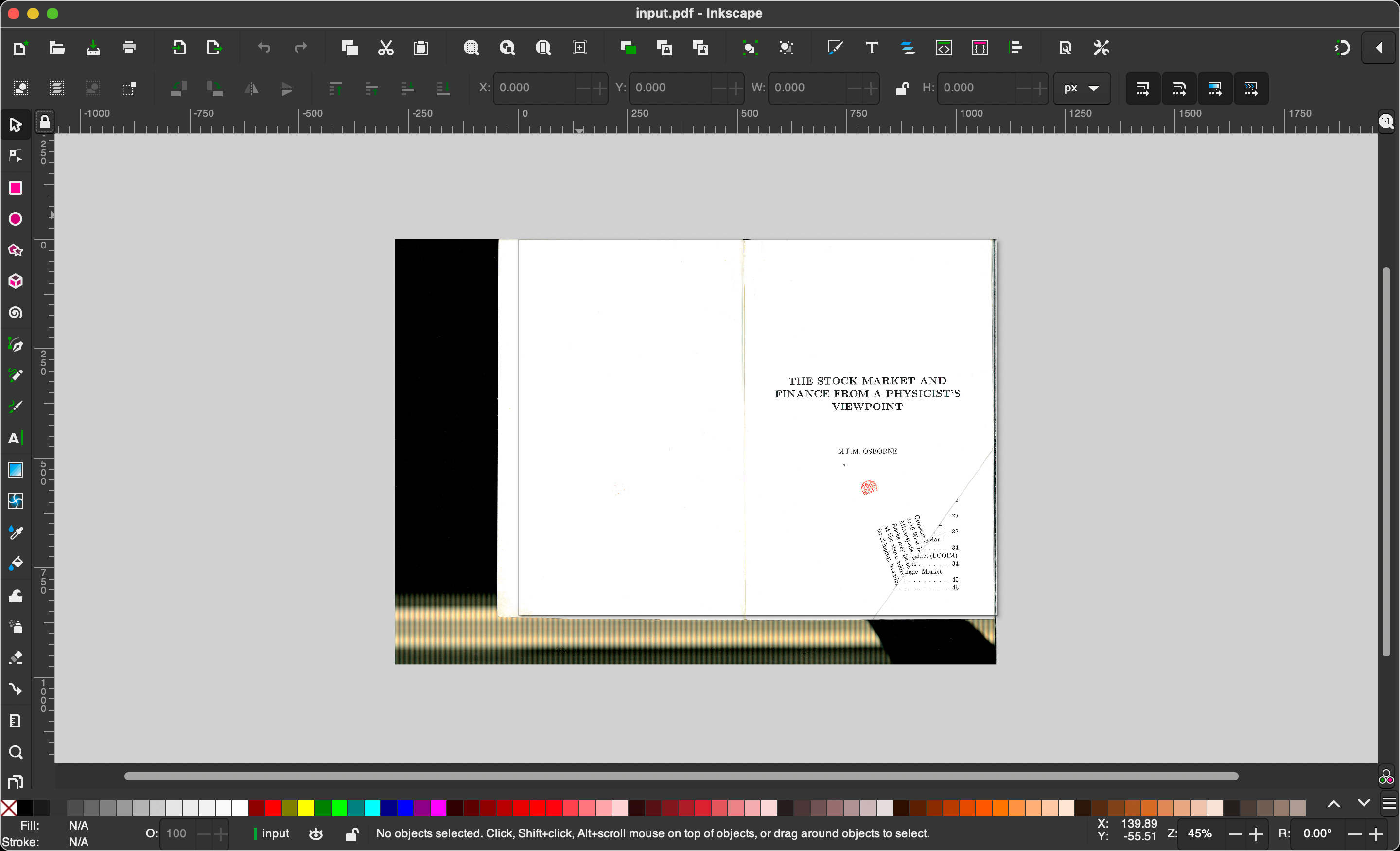Screen dimensions: 1400x851
Task: Toggle the width-height lock ratio
Action: tap(902, 88)
